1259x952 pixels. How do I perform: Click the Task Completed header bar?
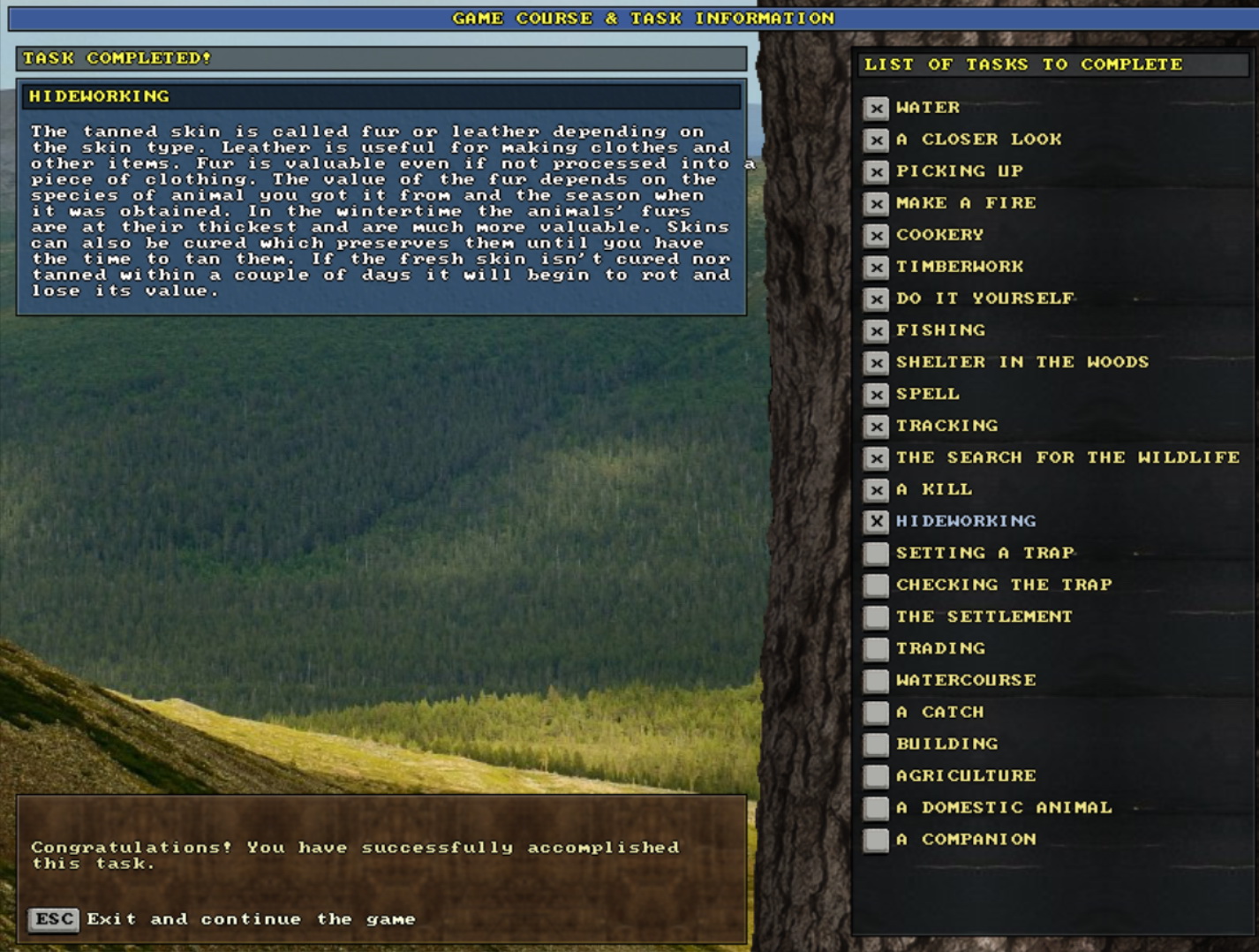(381, 58)
